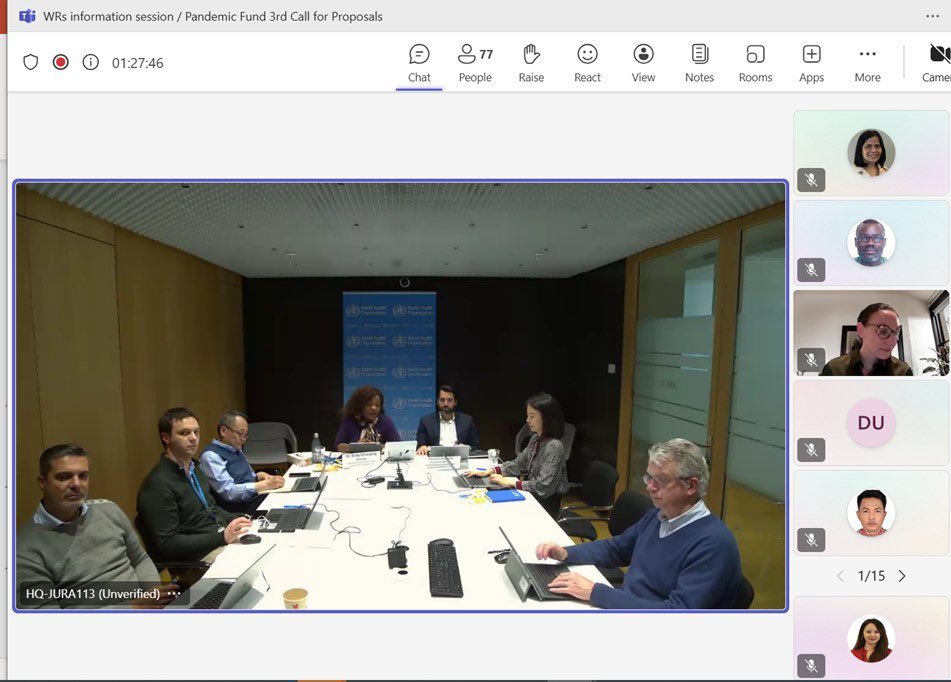Screen dimensions: 951x682
Task: Click the red recording indicator
Action: click(61, 62)
